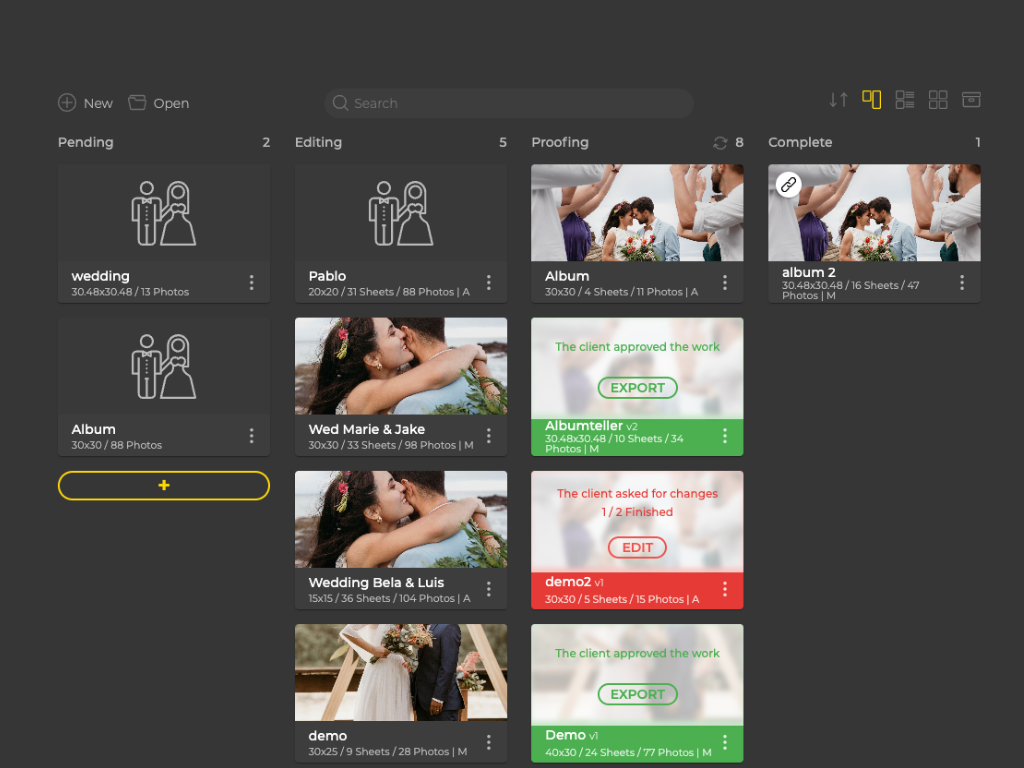
Task: Click the Proofing column header
Action: [560, 142]
